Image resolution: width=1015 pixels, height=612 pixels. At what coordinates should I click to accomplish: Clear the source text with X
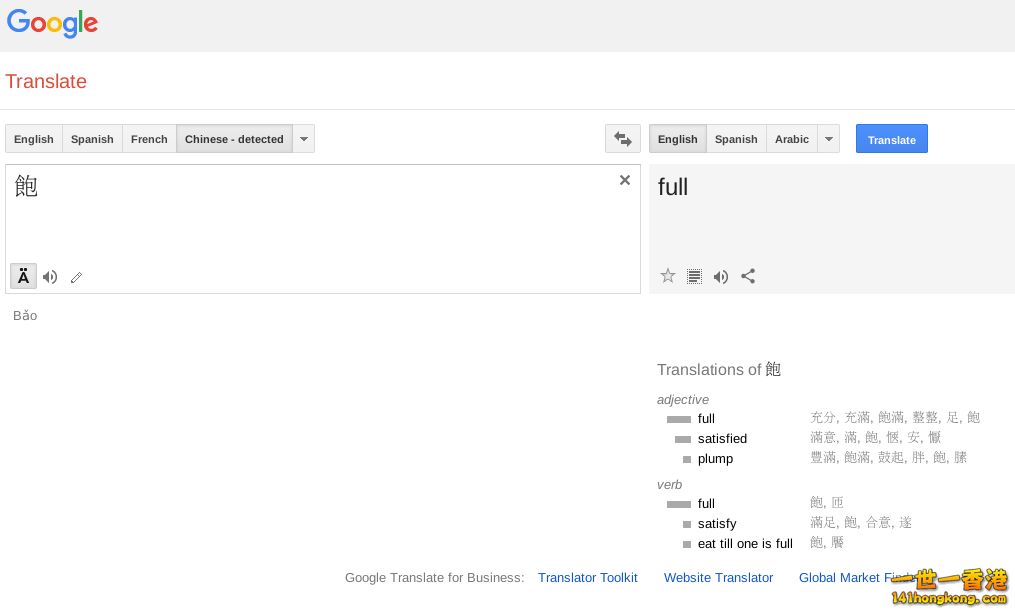pyautogui.click(x=625, y=180)
